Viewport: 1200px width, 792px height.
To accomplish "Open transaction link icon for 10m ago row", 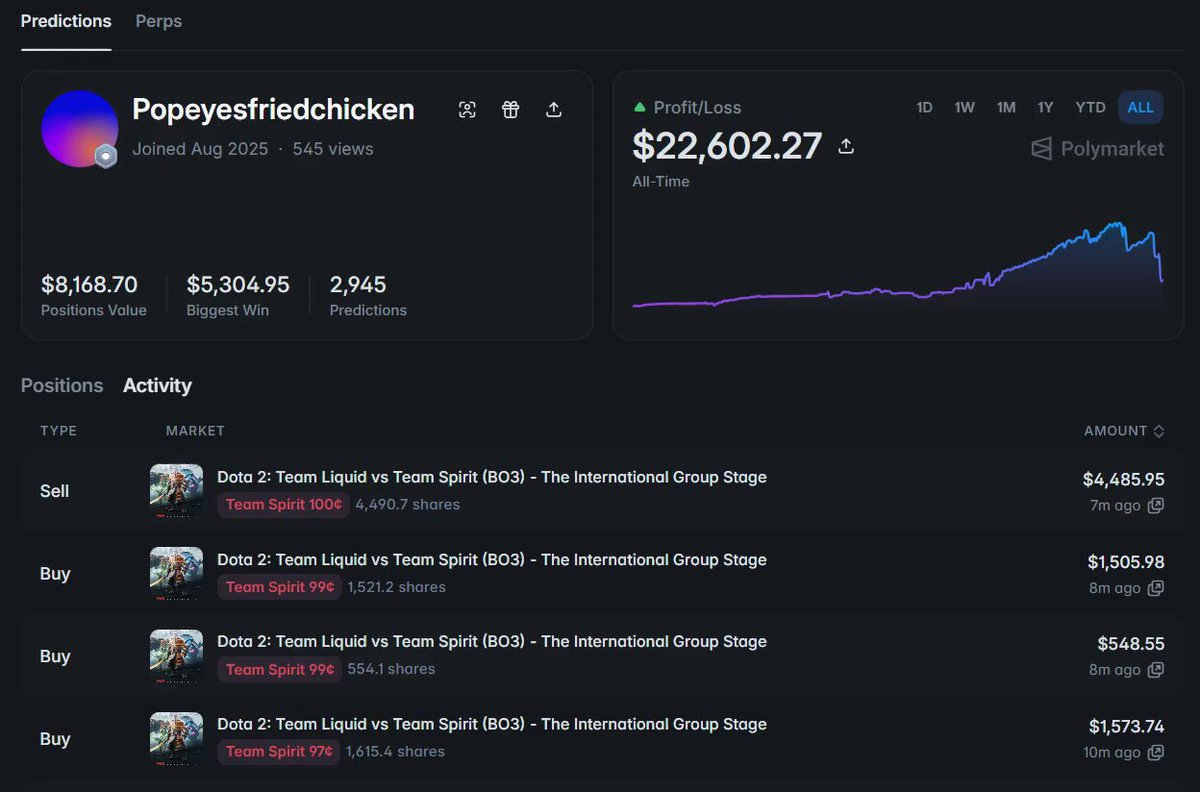I will 1155,753.
